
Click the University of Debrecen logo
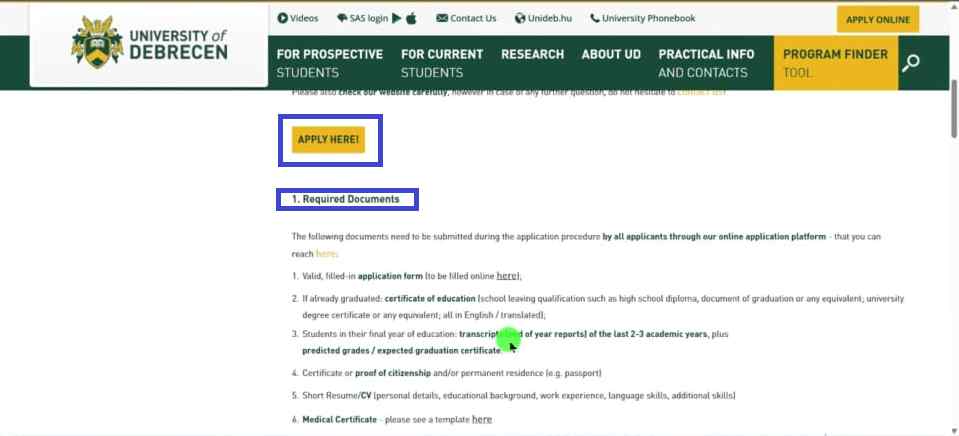tap(149, 45)
